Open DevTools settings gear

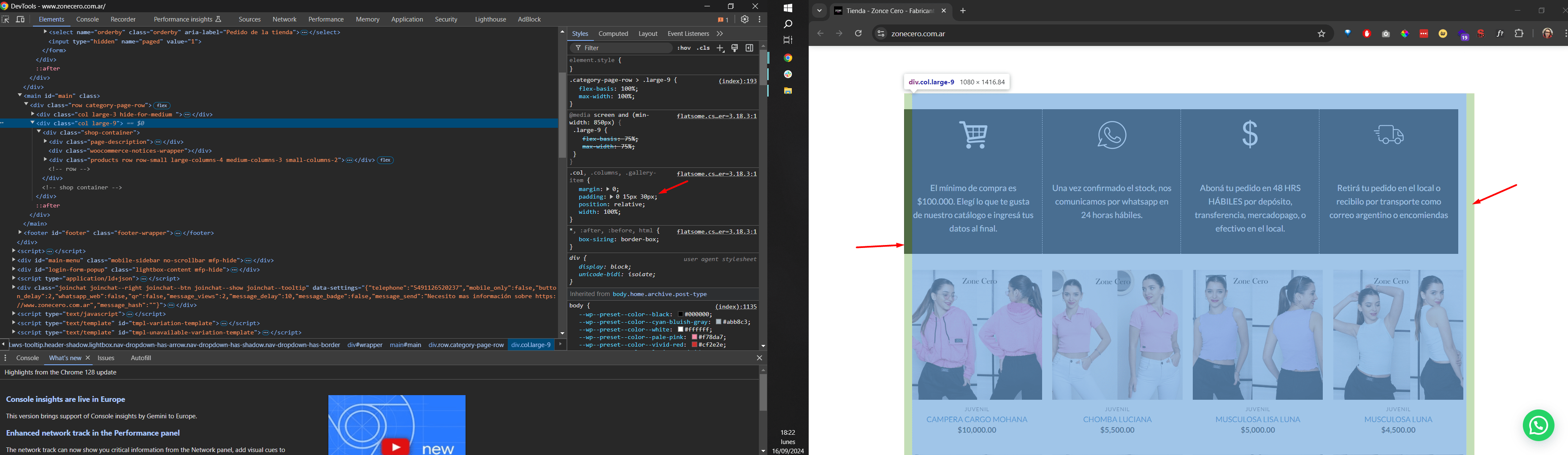[x=745, y=19]
